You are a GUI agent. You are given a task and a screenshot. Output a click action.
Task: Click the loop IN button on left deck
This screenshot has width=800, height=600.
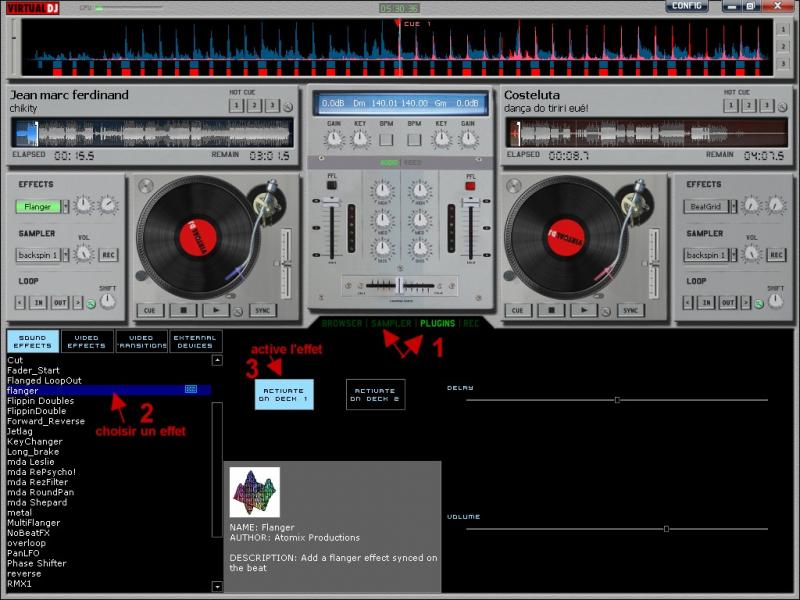pyautogui.click(x=38, y=303)
